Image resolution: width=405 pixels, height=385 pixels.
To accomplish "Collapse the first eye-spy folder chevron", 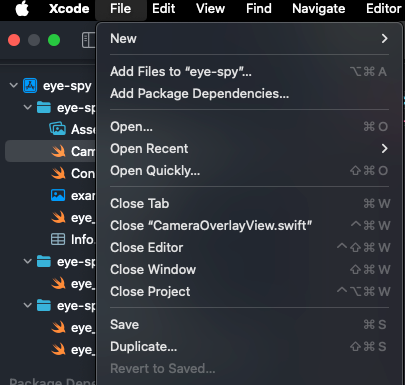I will tap(28, 107).
